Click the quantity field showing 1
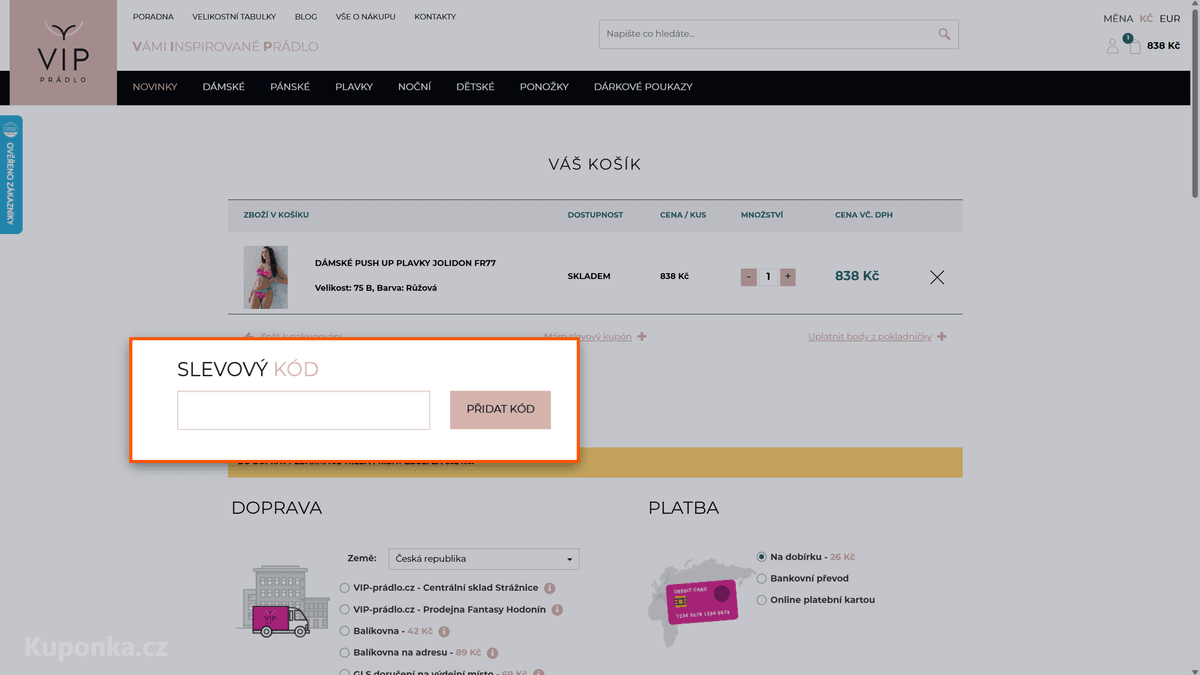This screenshot has height=675, width=1200. [768, 277]
